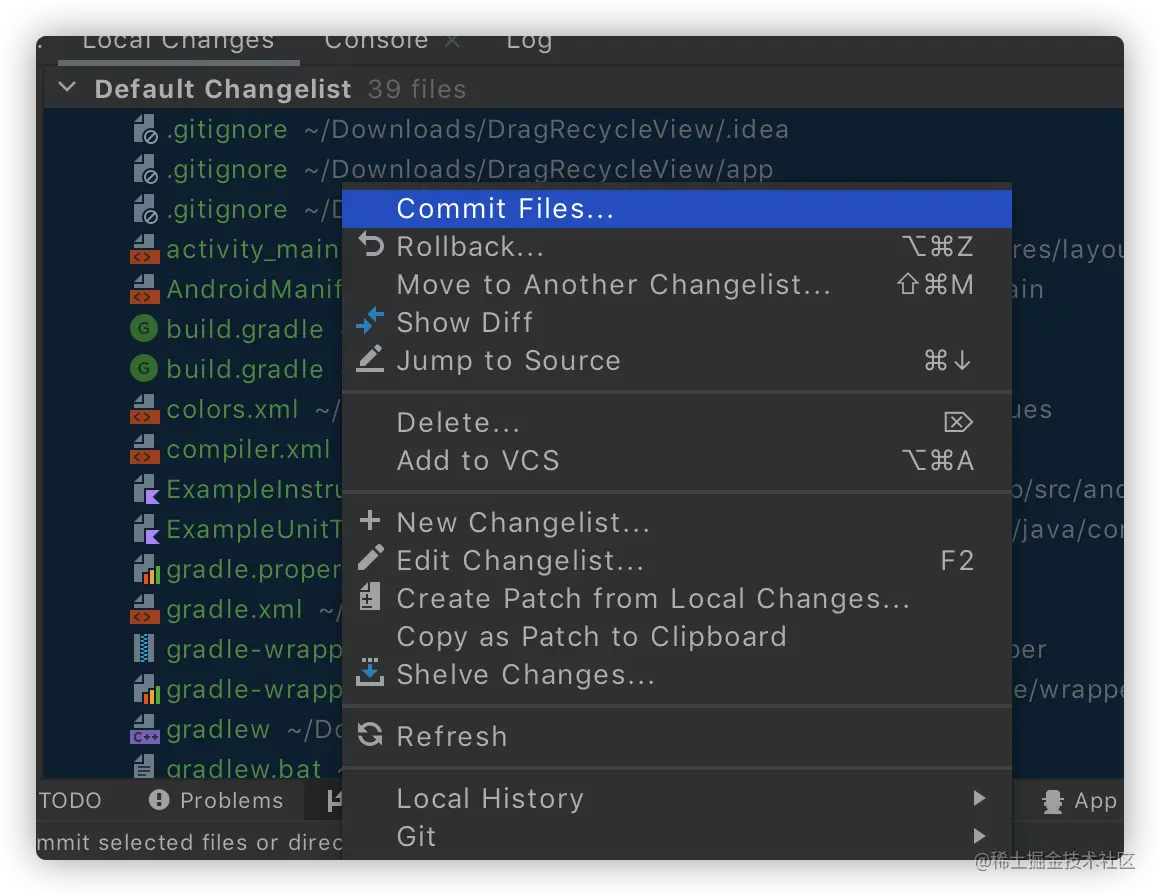Click the New Changelist plus icon
The width and height of the screenshot is (1160, 896).
(x=370, y=521)
